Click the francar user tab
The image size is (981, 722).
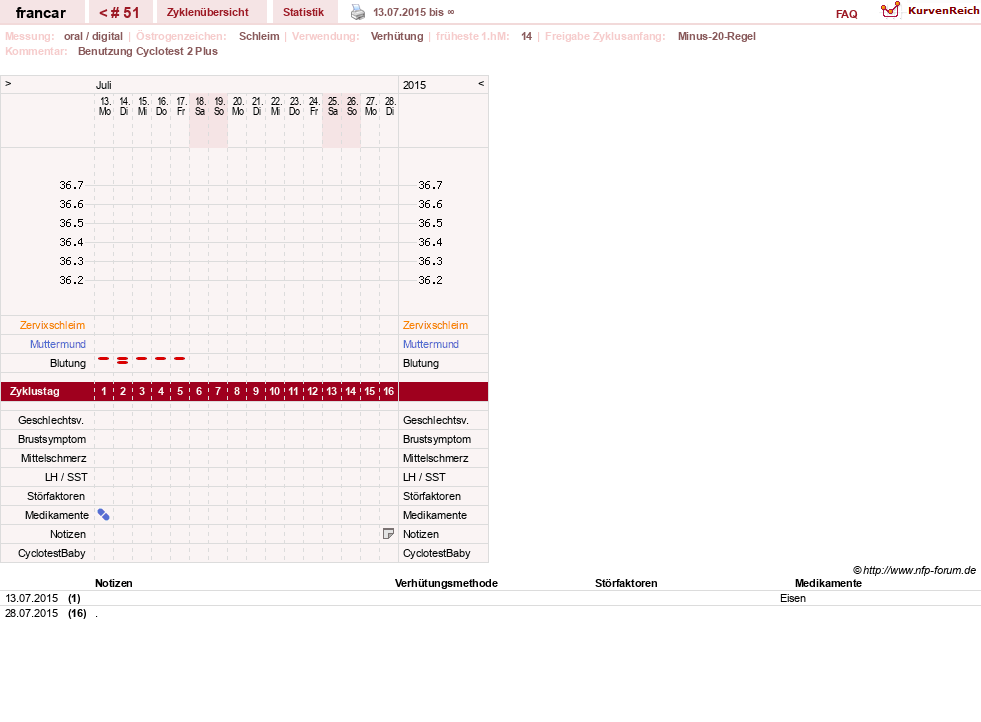tap(41, 13)
